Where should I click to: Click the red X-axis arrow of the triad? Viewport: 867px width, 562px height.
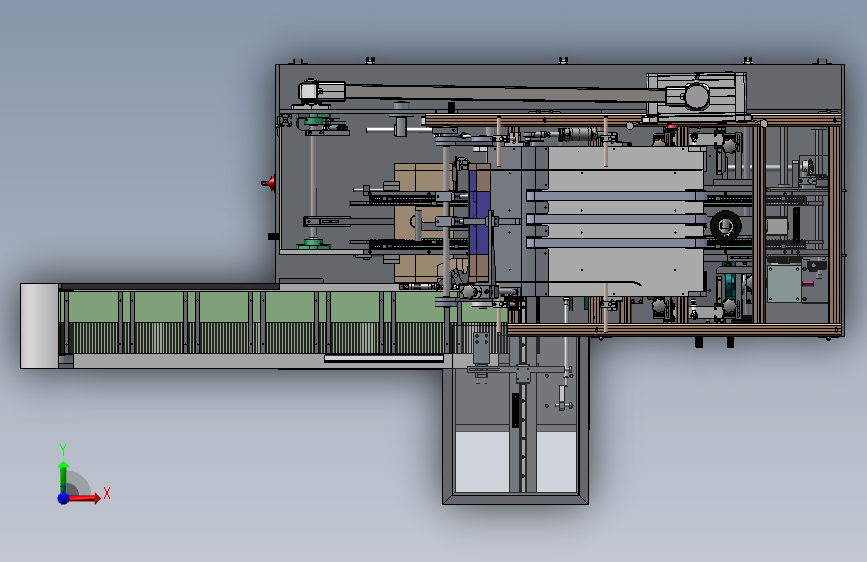point(84,498)
